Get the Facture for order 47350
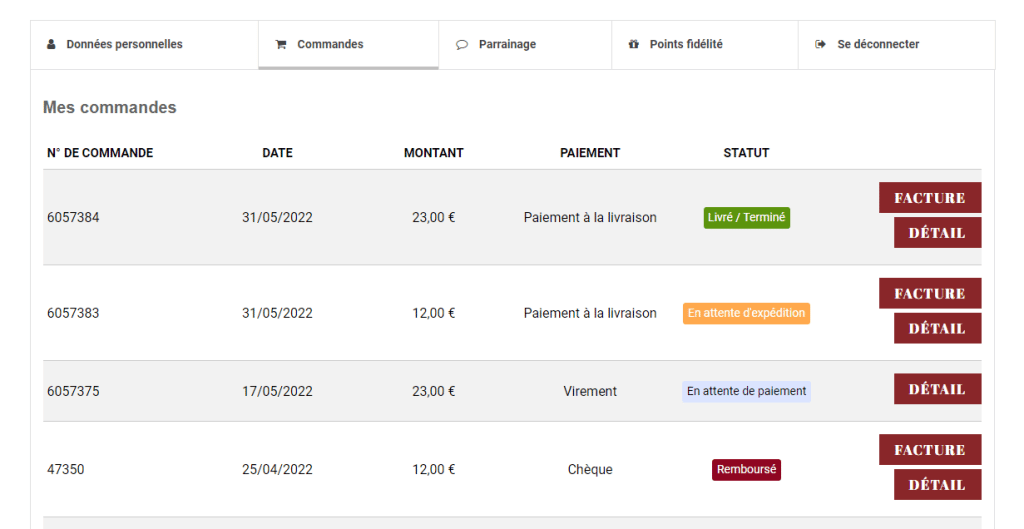 930,449
